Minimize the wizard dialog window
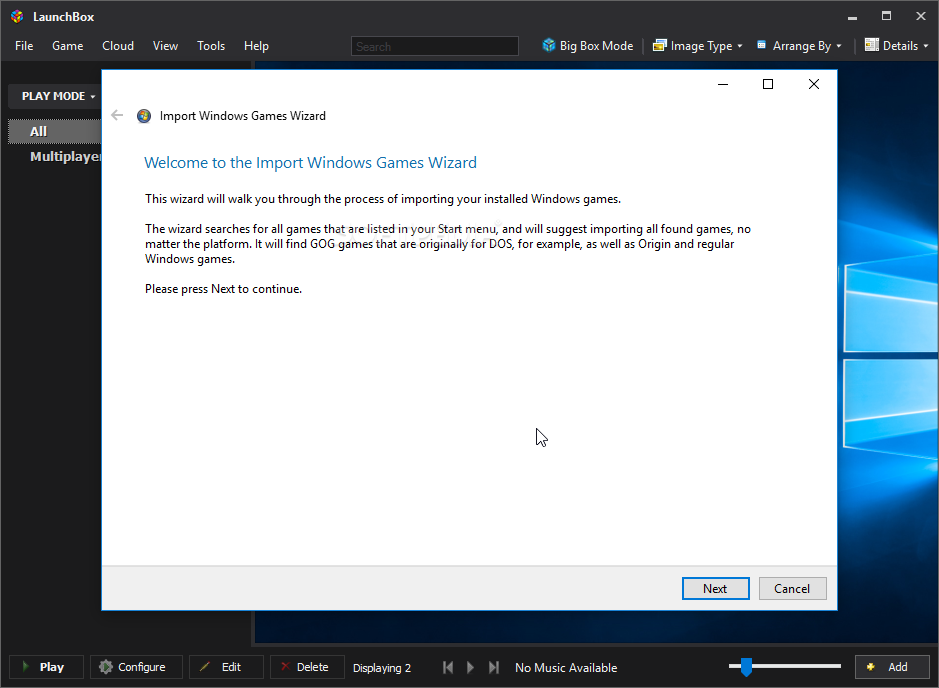Image resolution: width=939 pixels, height=688 pixels. tap(723, 84)
